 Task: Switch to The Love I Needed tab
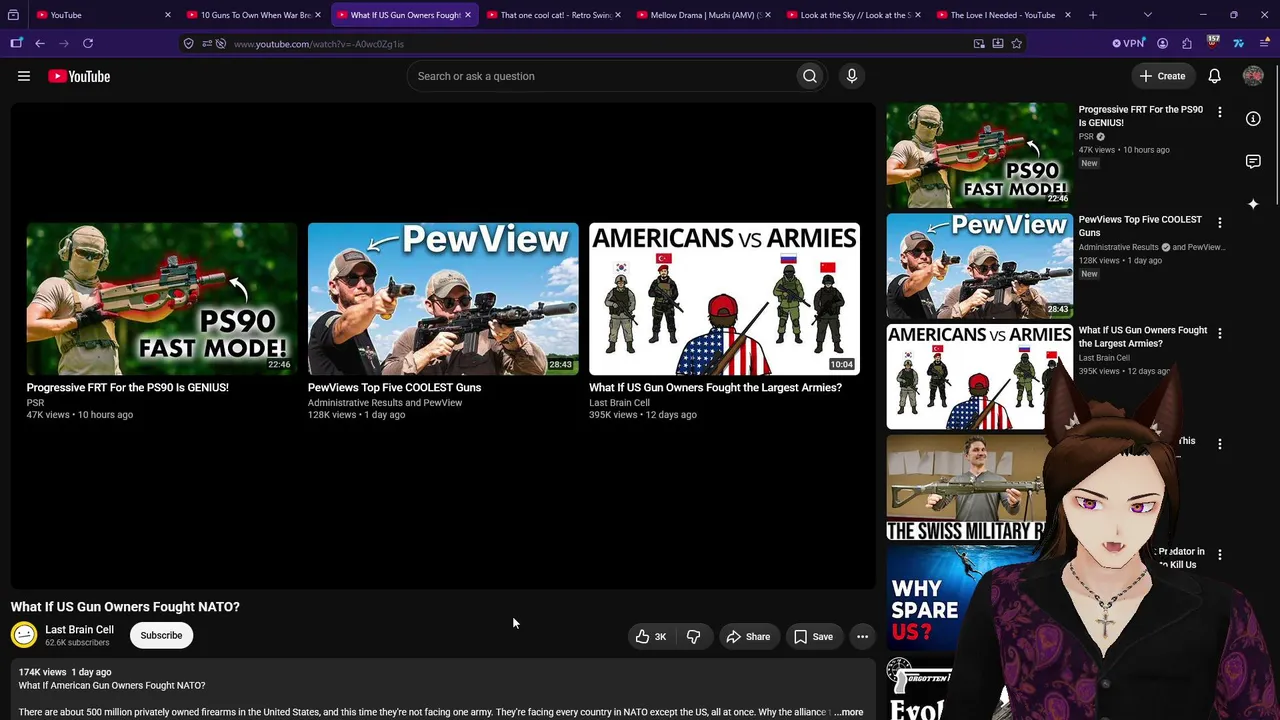point(1003,15)
